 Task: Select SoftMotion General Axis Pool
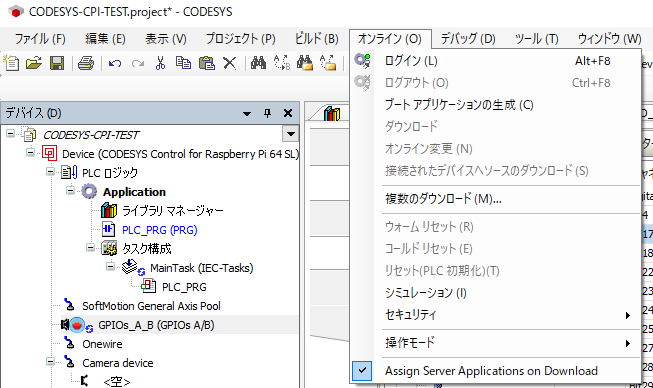click(x=151, y=306)
